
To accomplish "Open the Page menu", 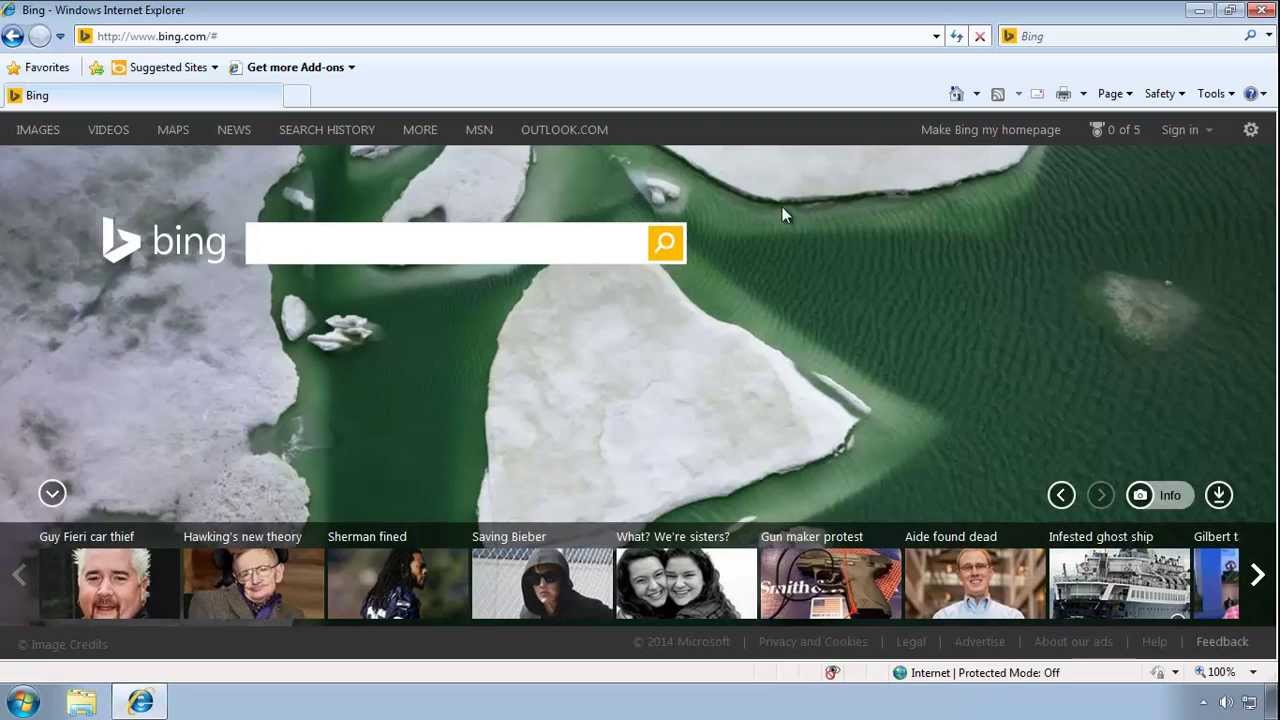I will (1115, 94).
